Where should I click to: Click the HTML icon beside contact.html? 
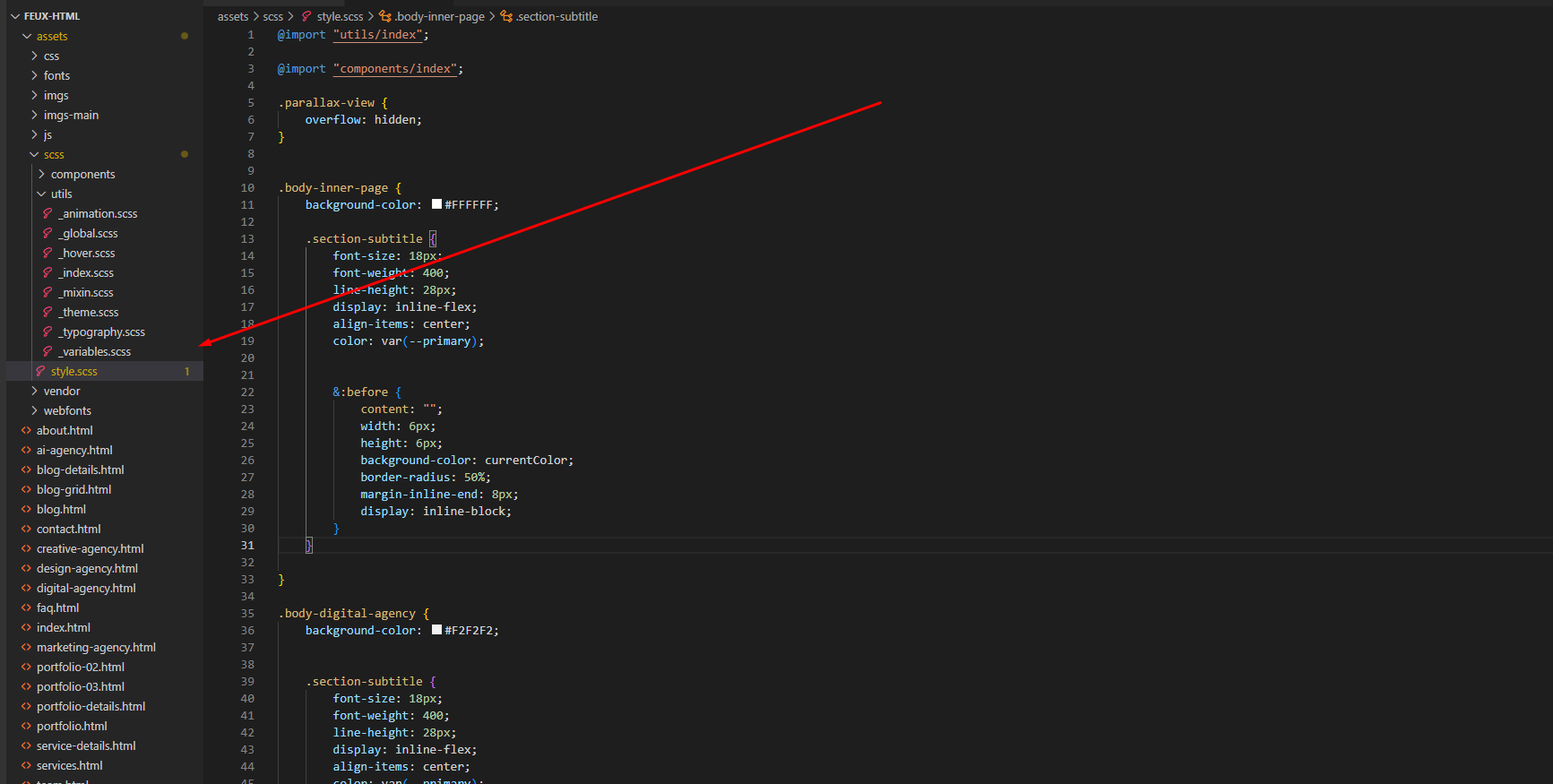tap(26, 529)
